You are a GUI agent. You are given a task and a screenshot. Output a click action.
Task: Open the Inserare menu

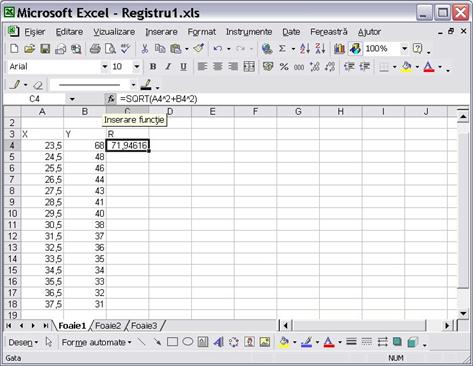click(161, 32)
